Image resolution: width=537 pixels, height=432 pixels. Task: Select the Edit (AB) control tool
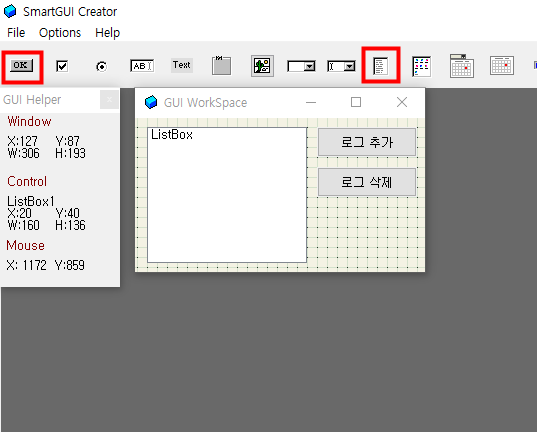(142, 66)
